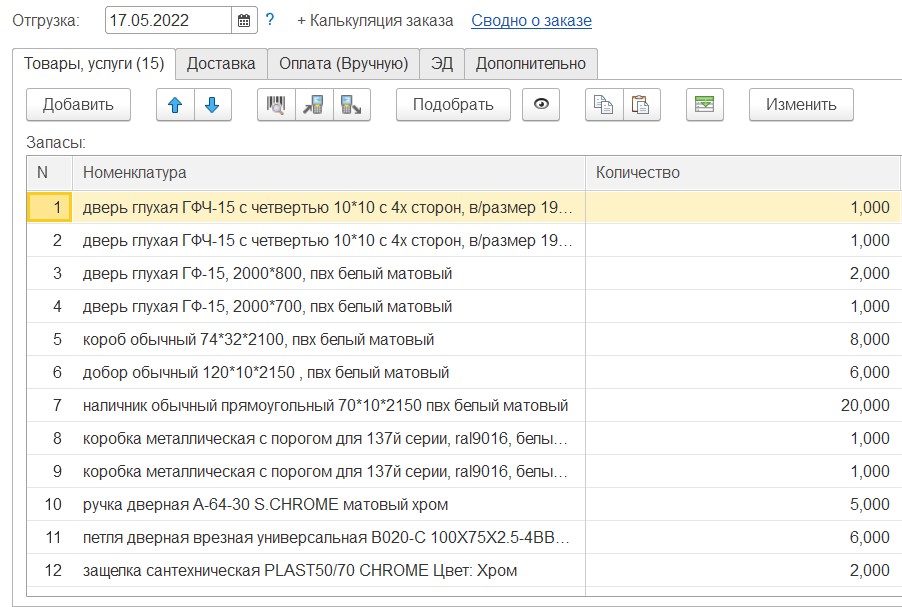The height and width of the screenshot is (607, 902).
Task: Click the Изменить button
Action: 800,104
